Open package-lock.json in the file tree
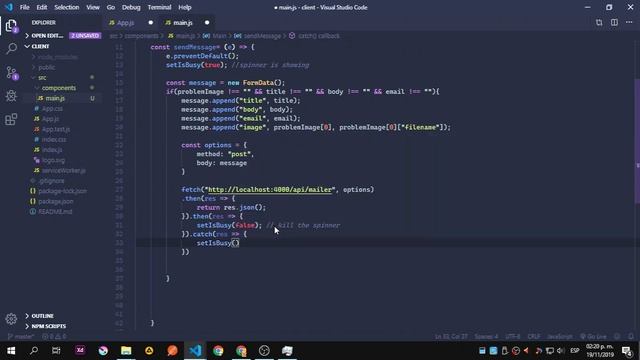640x360 pixels. (x=62, y=191)
